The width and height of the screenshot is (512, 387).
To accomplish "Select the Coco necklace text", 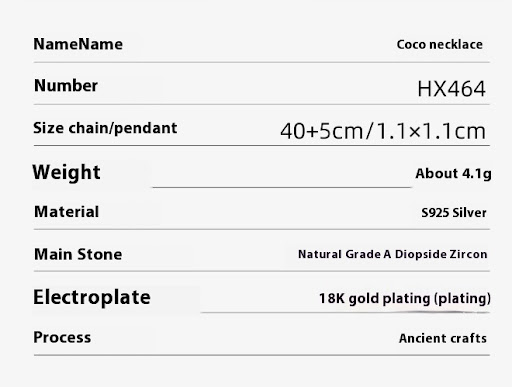I will [x=440, y=45].
